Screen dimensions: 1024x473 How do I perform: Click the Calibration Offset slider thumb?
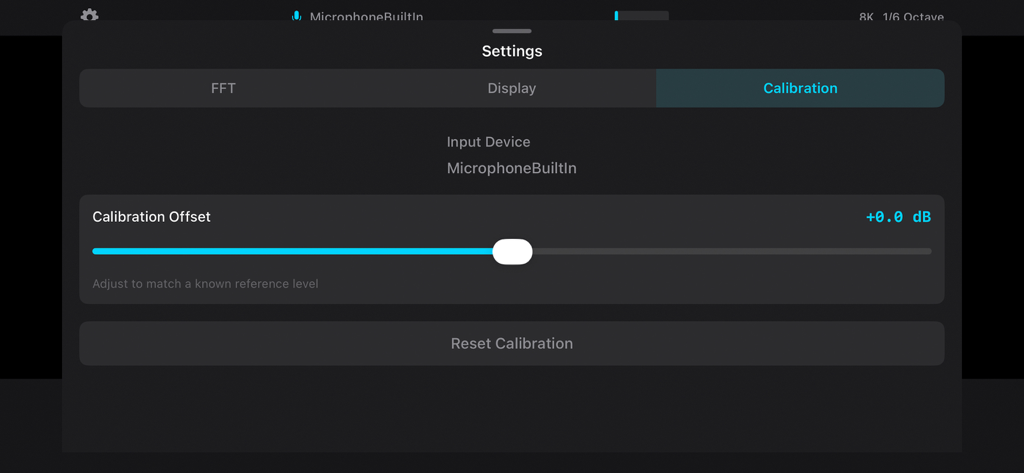coord(513,252)
